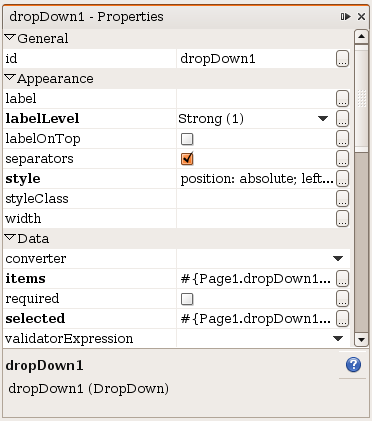Click the scrollbar down arrow

point(361,340)
